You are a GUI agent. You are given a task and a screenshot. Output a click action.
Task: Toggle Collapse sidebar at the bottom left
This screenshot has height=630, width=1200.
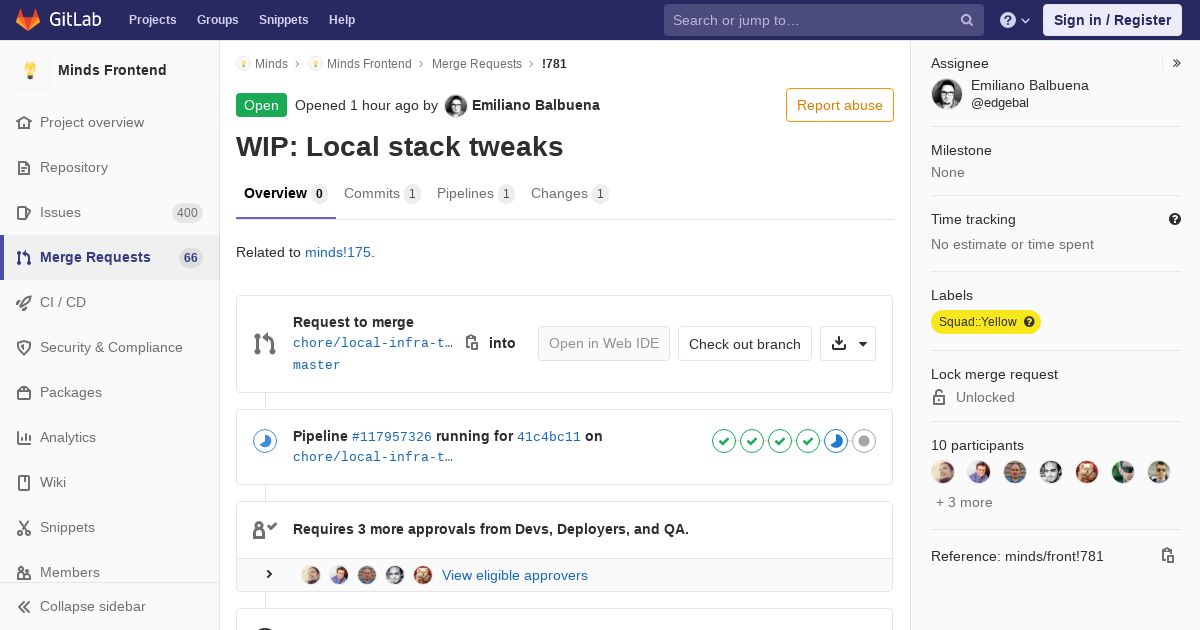pos(92,606)
